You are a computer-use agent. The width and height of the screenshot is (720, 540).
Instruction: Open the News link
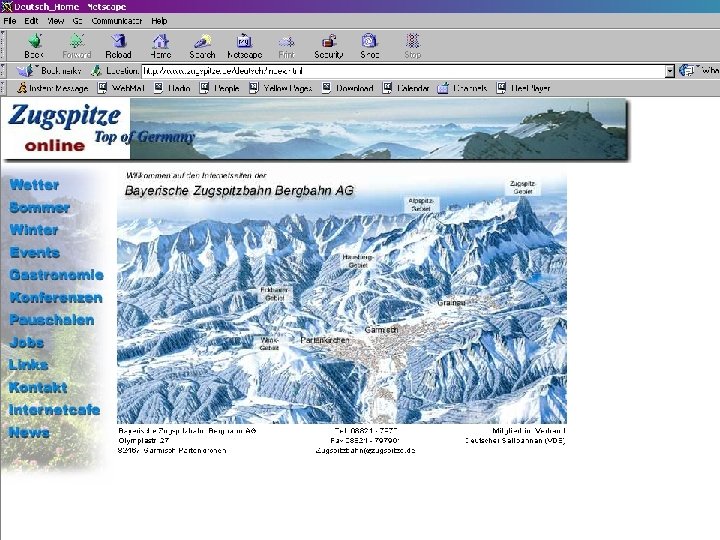click(29, 433)
